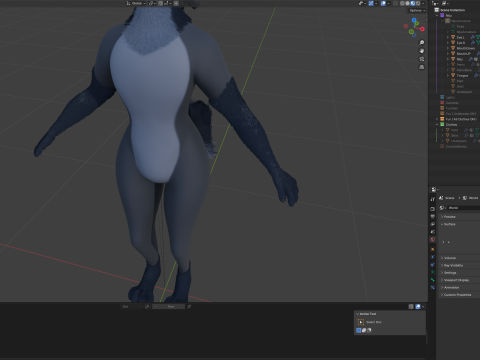Switch to rendered viewport shading
The height and width of the screenshot is (360, 480).
click(418, 3)
